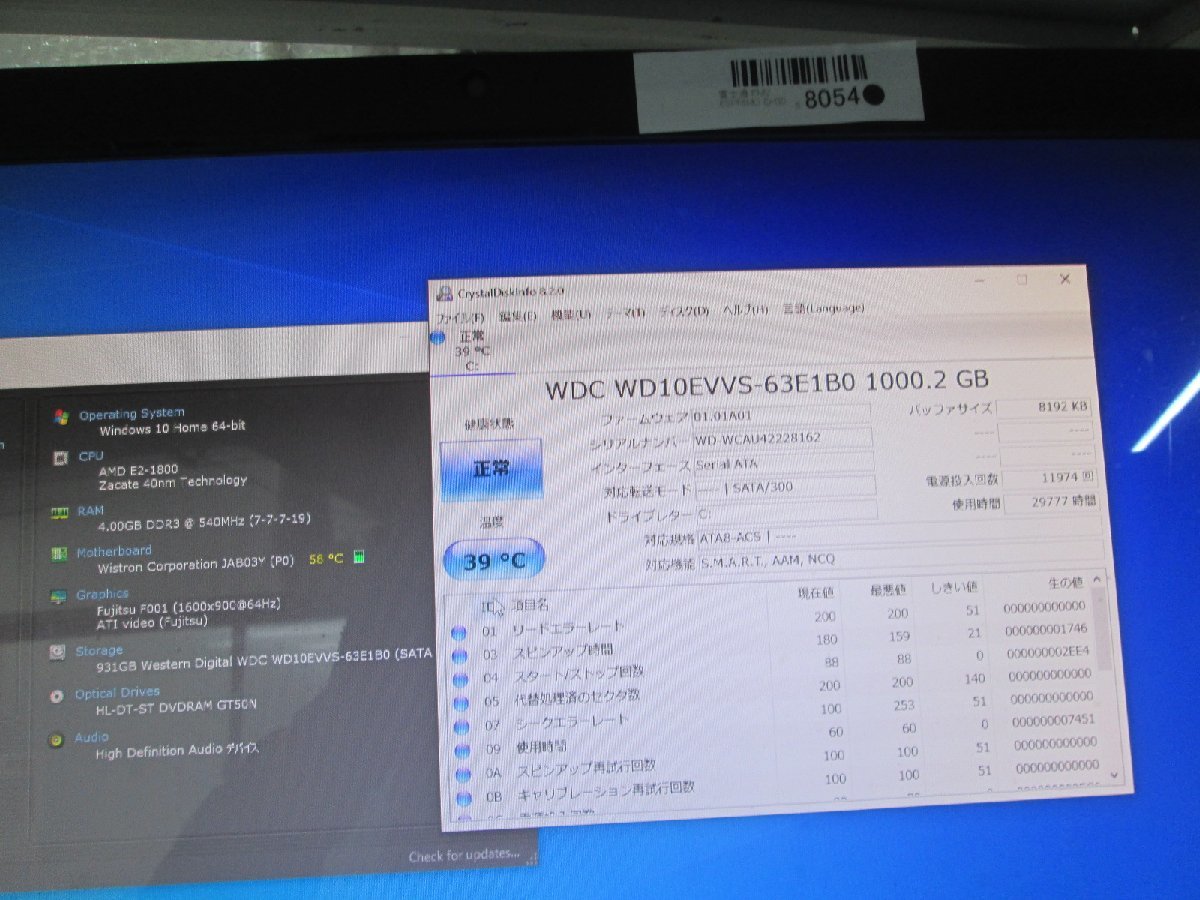Open the 機能(U) menu in CrystalDiskInfo
The height and width of the screenshot is (900, 1200).
[x=571, y=315]
